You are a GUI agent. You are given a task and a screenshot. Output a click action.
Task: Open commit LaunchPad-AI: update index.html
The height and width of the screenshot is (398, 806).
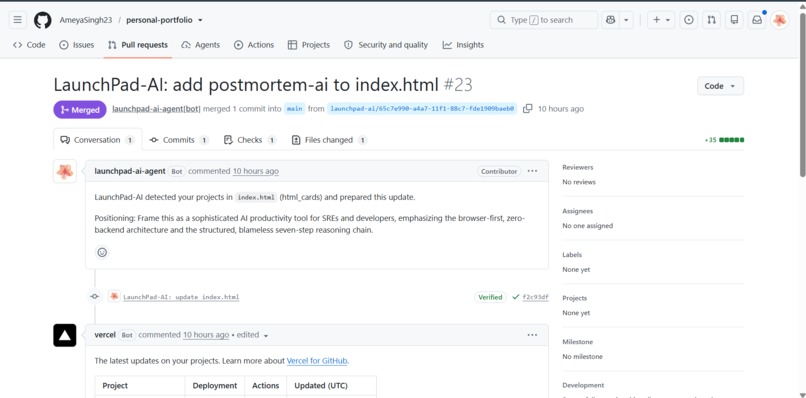coord(181,297)
